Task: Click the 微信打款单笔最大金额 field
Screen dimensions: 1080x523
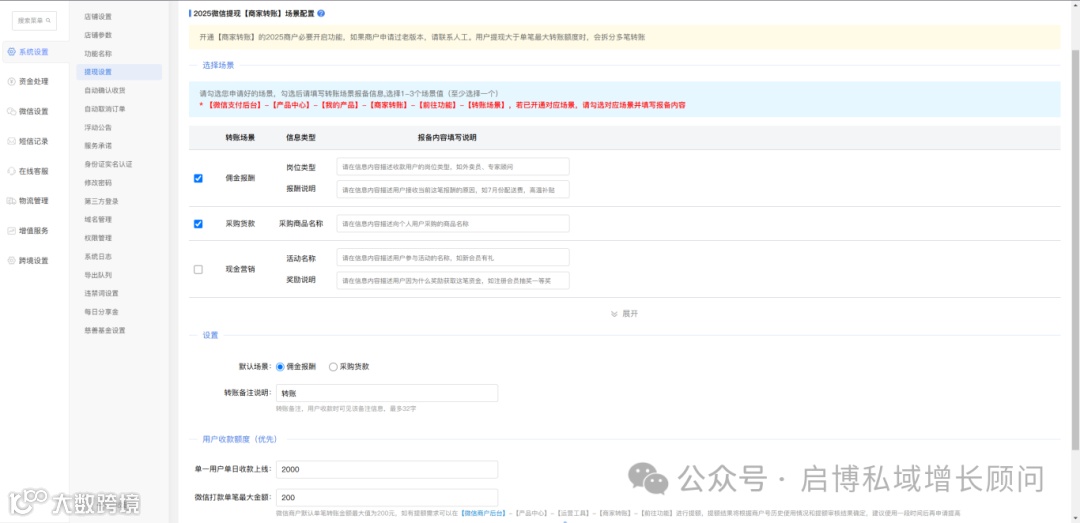Action: [386, 498]
